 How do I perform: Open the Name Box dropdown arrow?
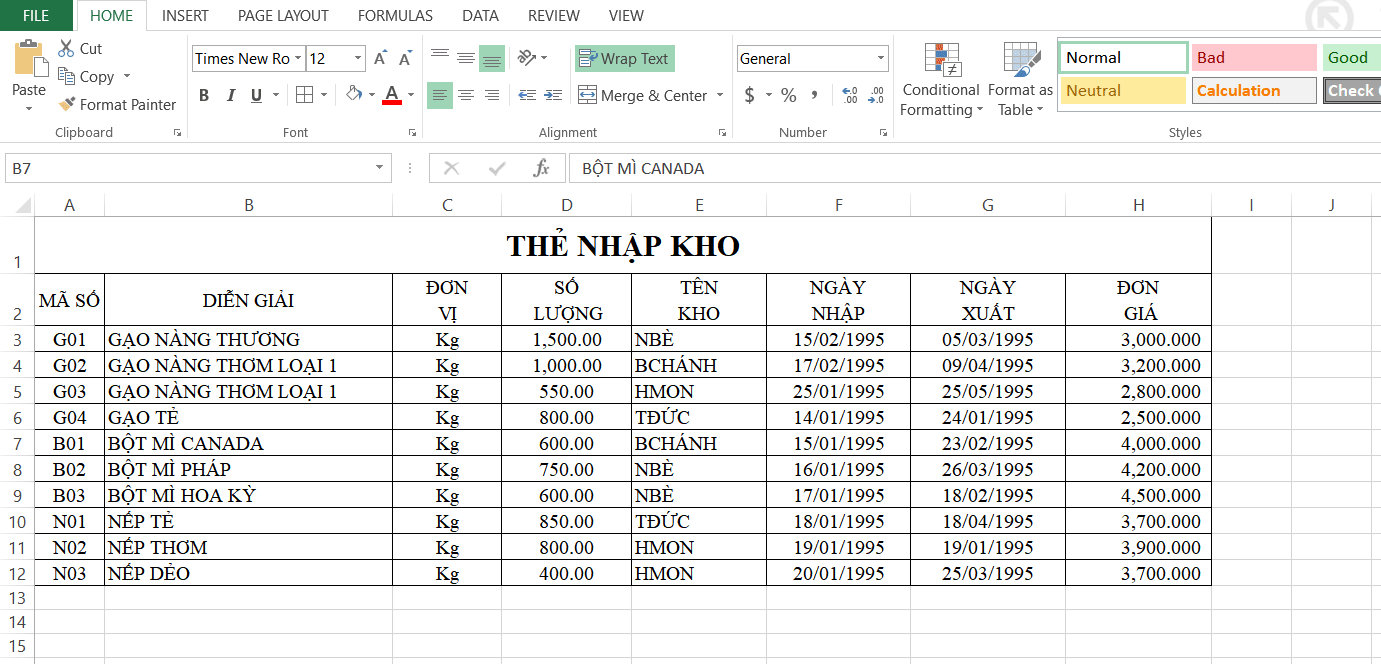pyautogui.click(x=380, y=168)
